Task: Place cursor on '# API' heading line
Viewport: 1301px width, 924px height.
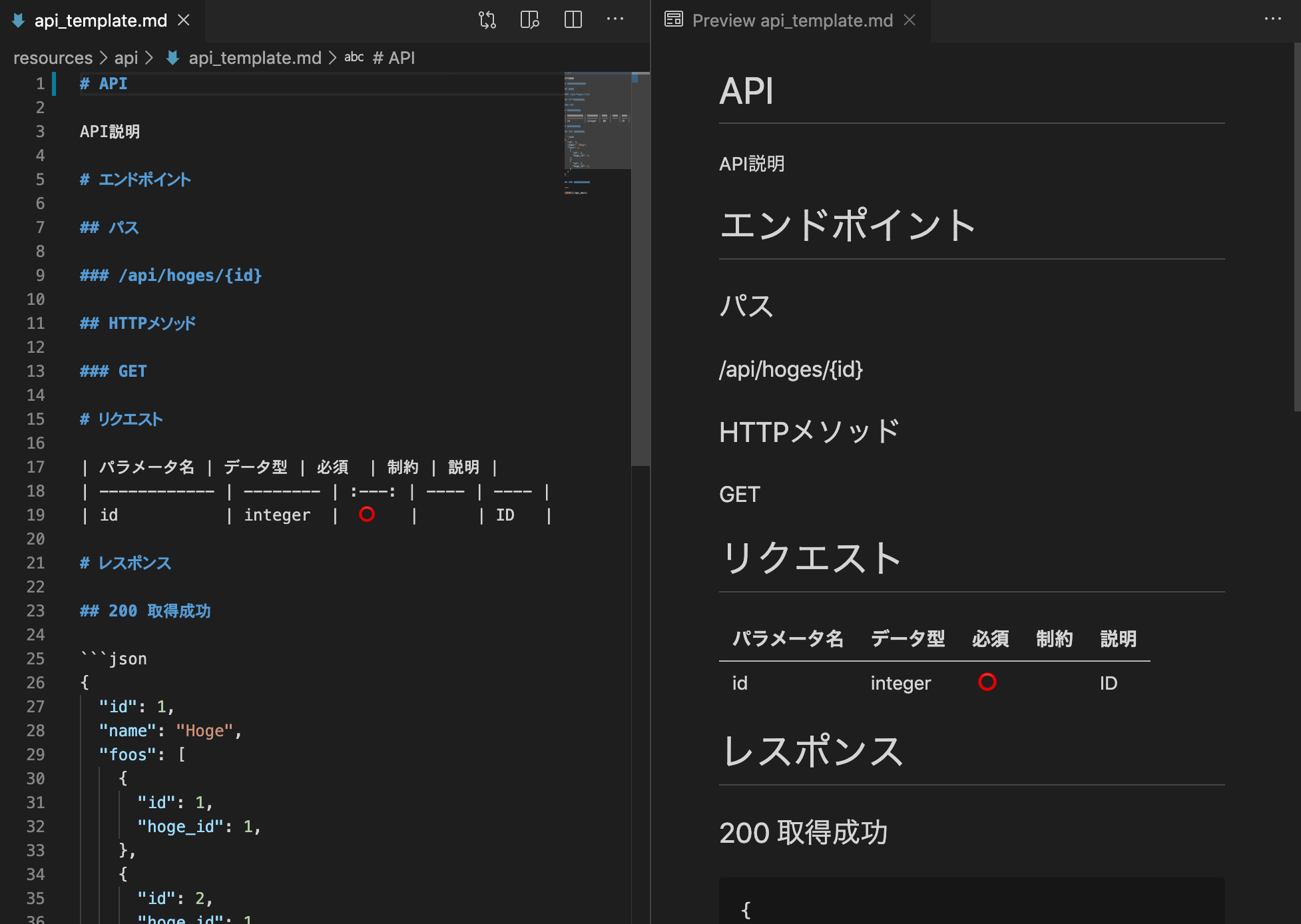Action: pos(103,83)
